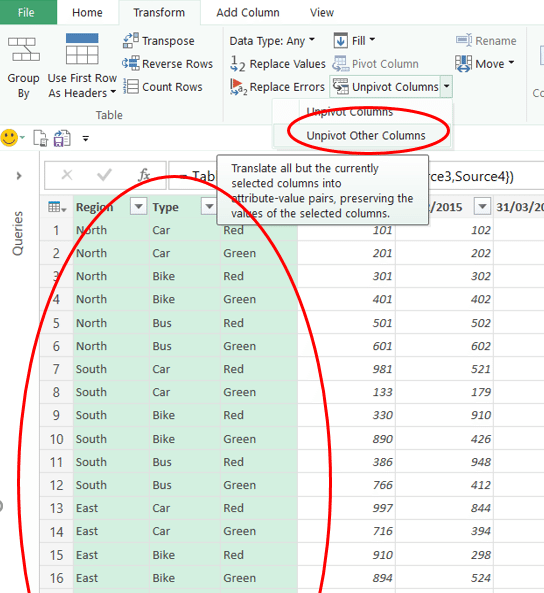This screenshot has width=544, height=593.
Task: Select row number 8
Action: (56, 392)
